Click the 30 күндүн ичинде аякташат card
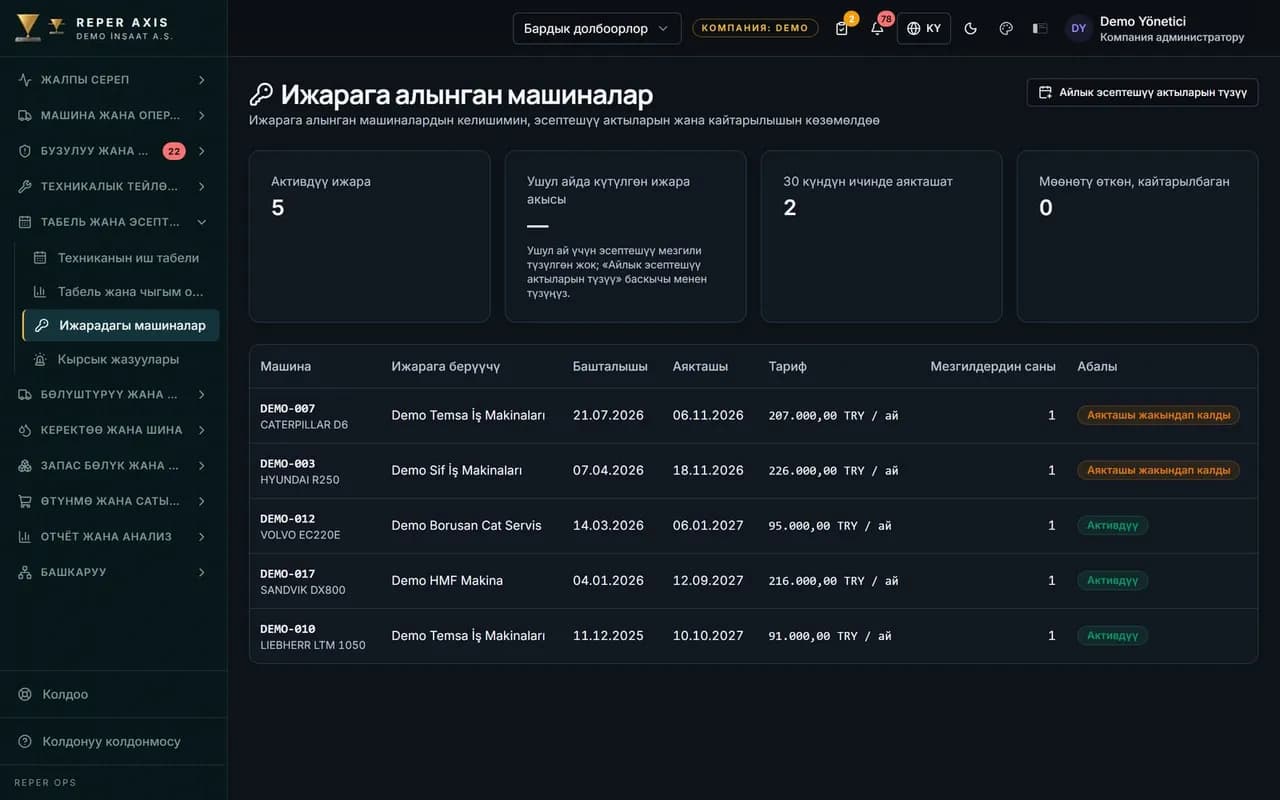Screen dimensions: 1280x800 coord(881,236)
